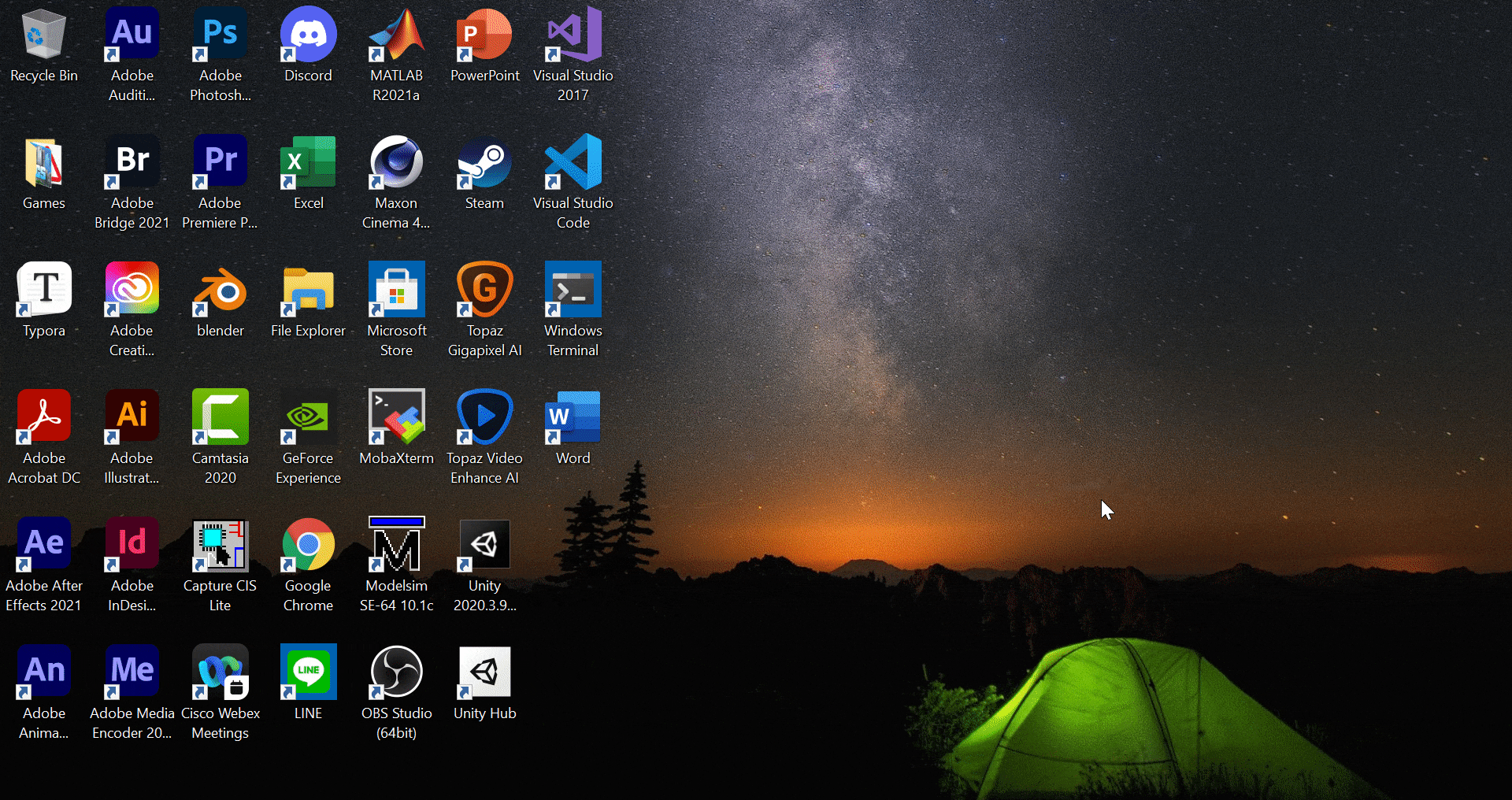The width and height of the screenshot is (1512, 800).
Task: Select Windows Terminal shortcut
Action: [x=573, y=290]
